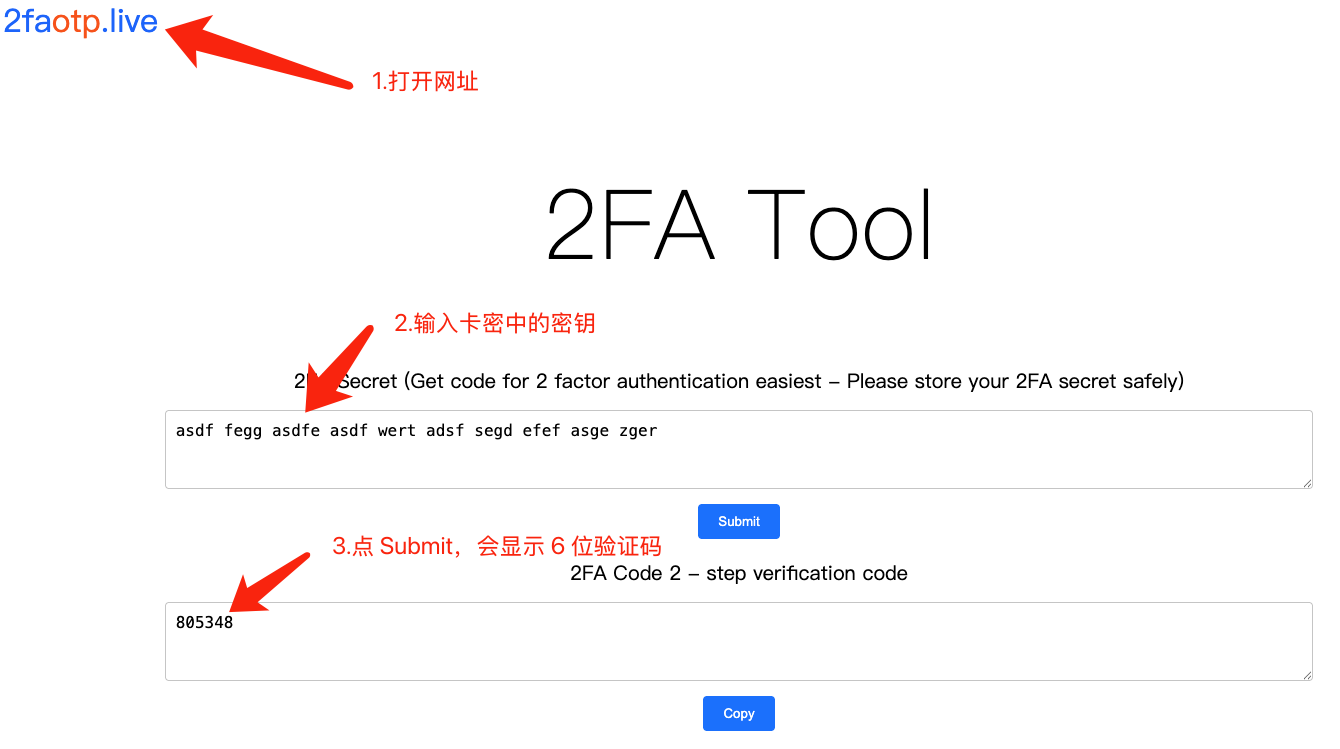Click the "2.输入卡密中的密钥" annotation text

click(x=494, y=323)
